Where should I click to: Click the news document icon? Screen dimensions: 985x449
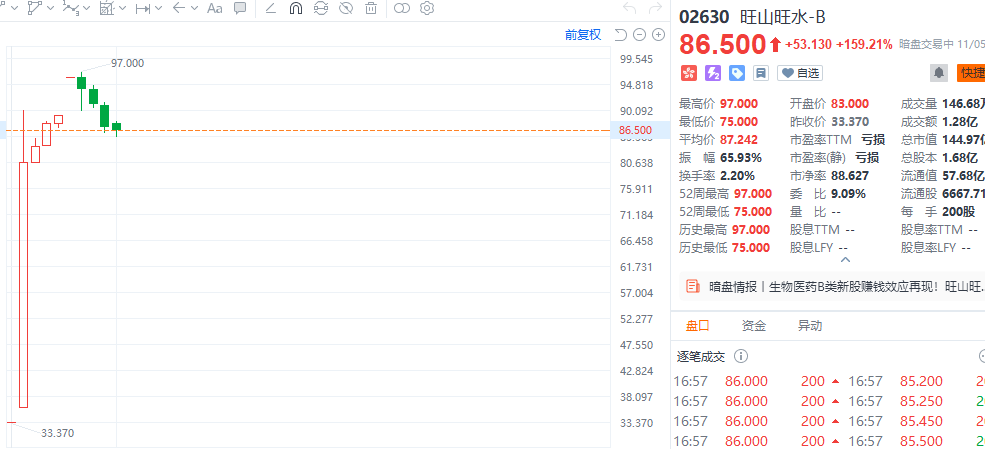tap(692, 286)
